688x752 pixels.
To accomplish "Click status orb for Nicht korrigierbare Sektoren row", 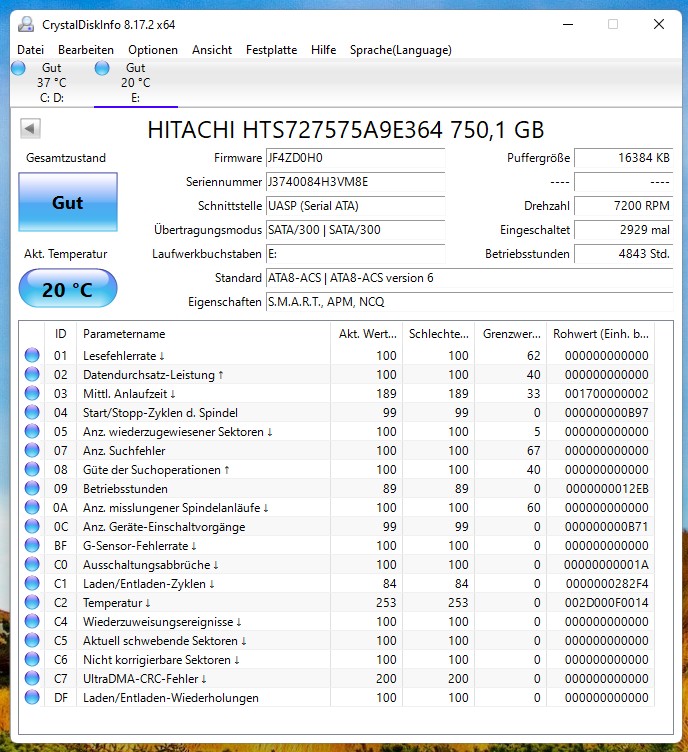I will (x=32, y=659).
